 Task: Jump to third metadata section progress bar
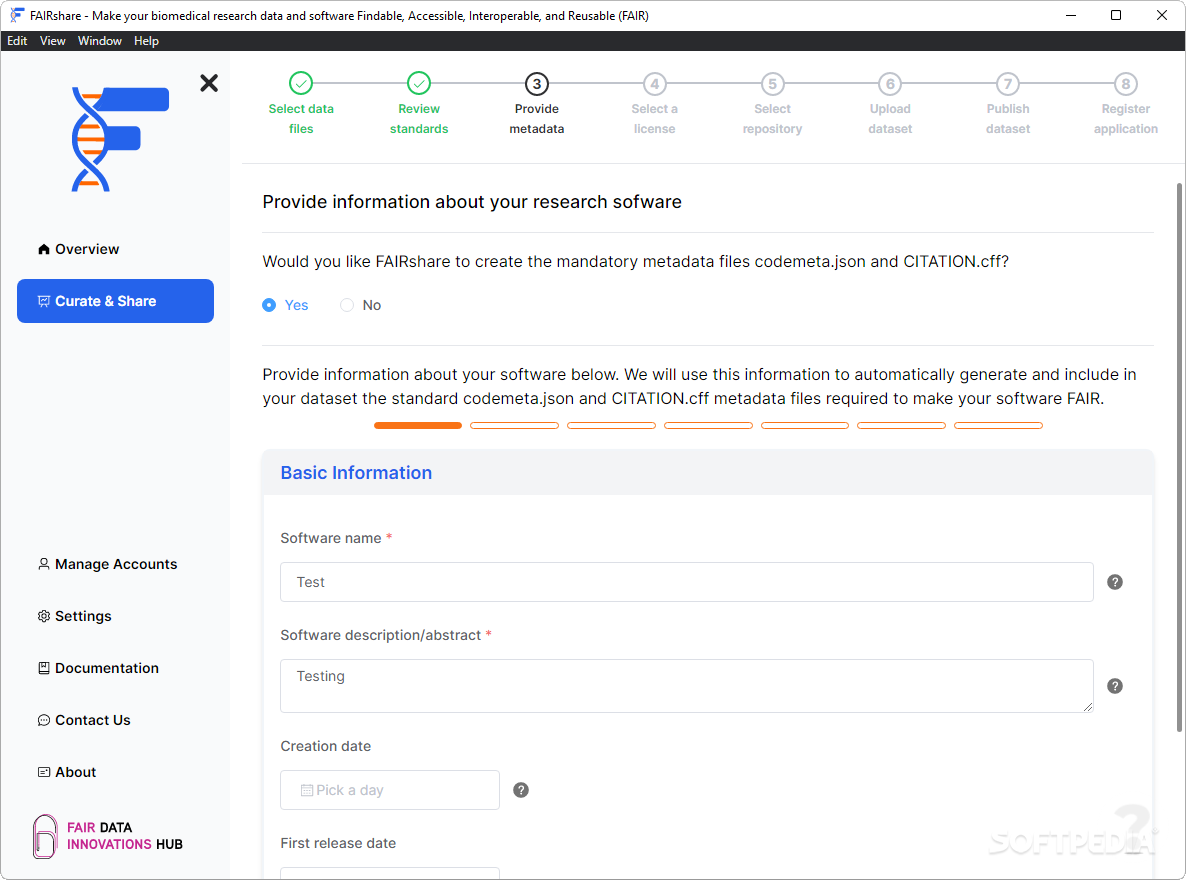(611, 425)
